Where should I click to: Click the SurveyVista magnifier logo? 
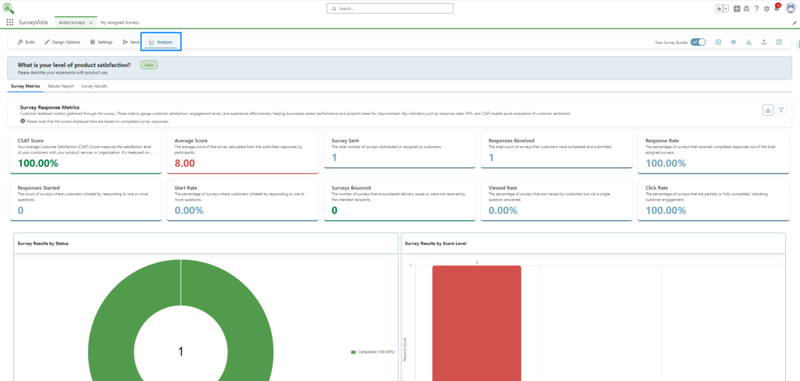[9, 9]
